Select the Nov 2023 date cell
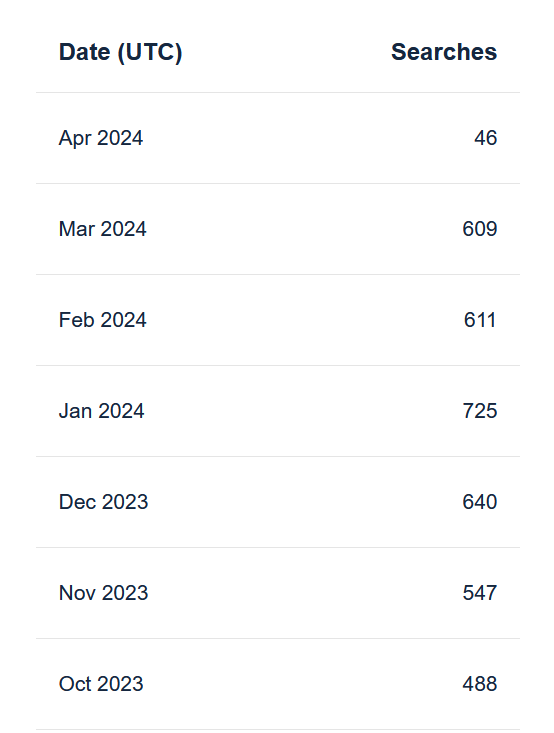Screen dimensions: 554x733 pos(103,593)
